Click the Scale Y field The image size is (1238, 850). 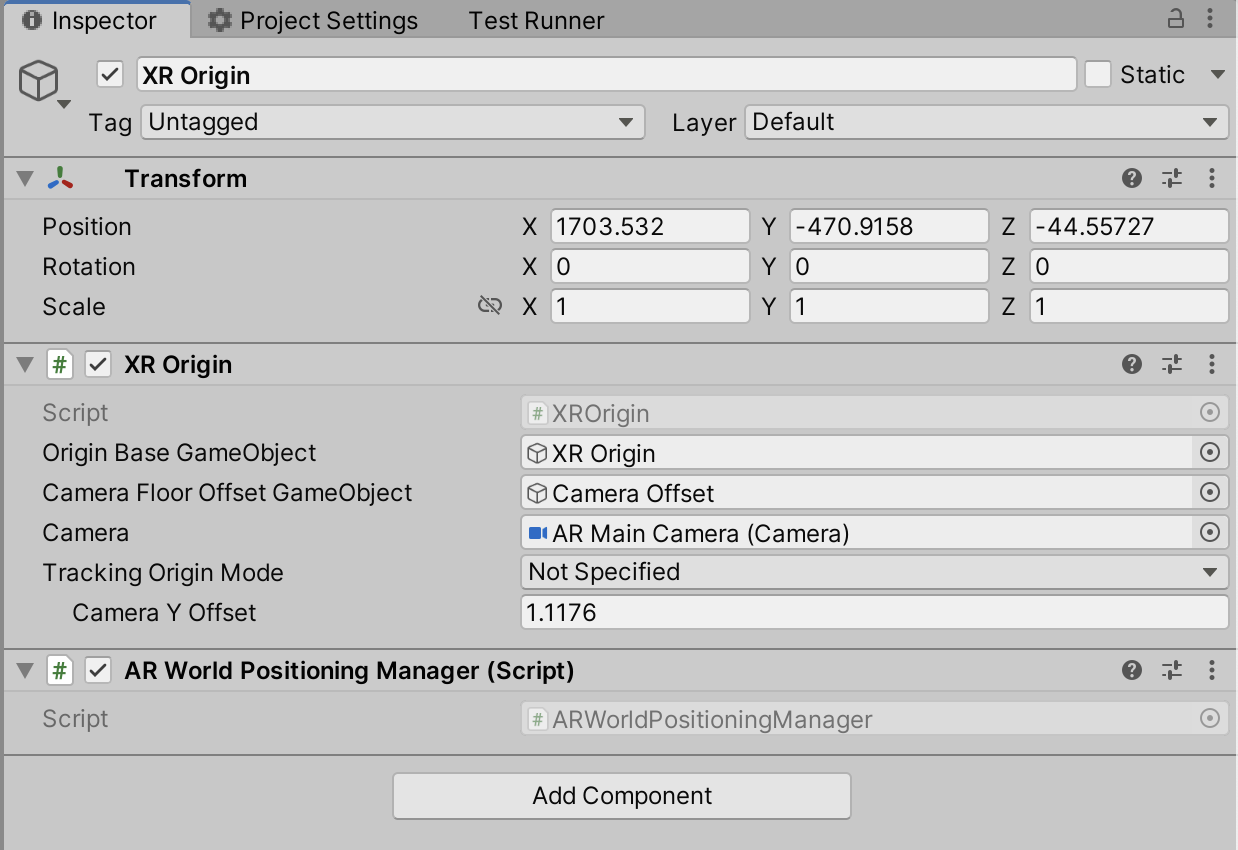click(889, 307)
